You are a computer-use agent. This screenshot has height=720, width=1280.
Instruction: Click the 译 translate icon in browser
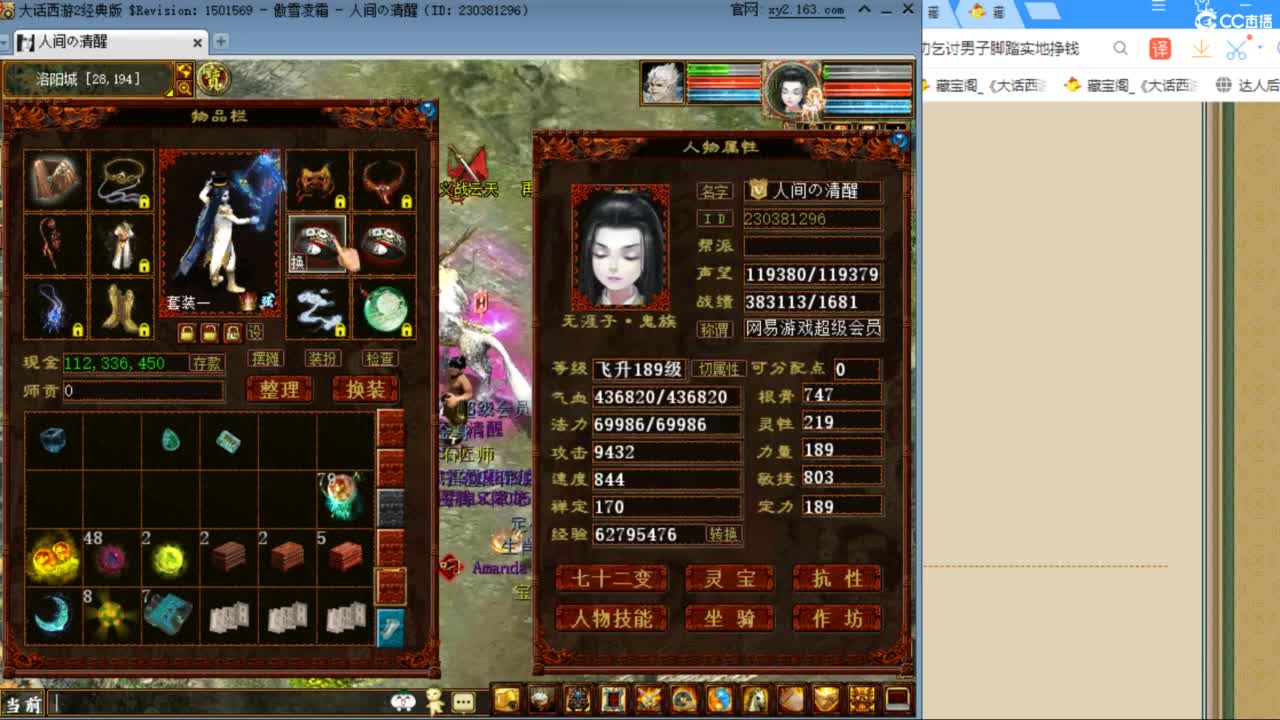[x=1160, y=49]
